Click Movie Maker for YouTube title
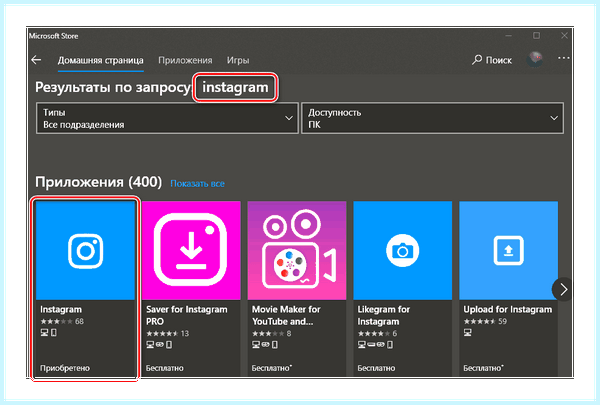This screenshot has height=405, width=600. pos(286,315)
